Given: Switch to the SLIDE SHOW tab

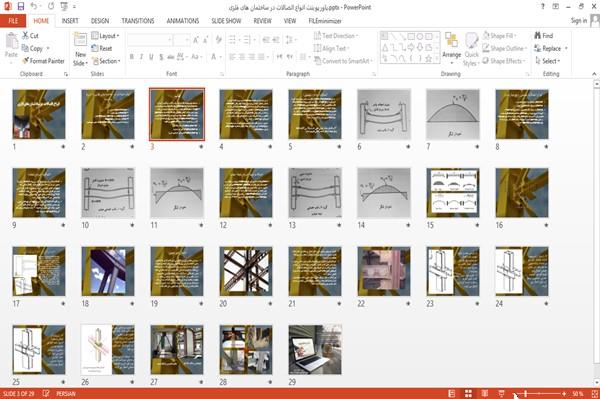Looking at the screenshot, I should (x=226, y=21).
